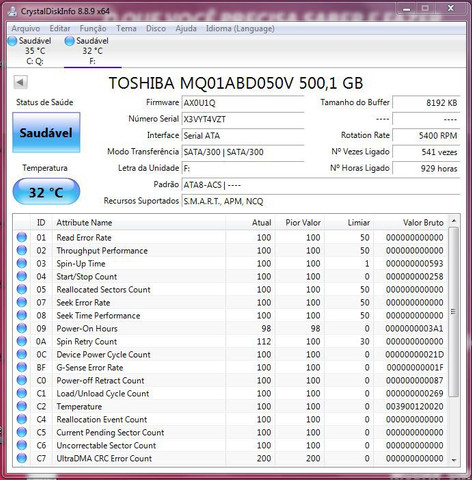The height and width of the screenshot is (480, 472).
Task: Click the status icon for Reallocation Event Count
Action: pyautogui.click(x=22, y=419)
